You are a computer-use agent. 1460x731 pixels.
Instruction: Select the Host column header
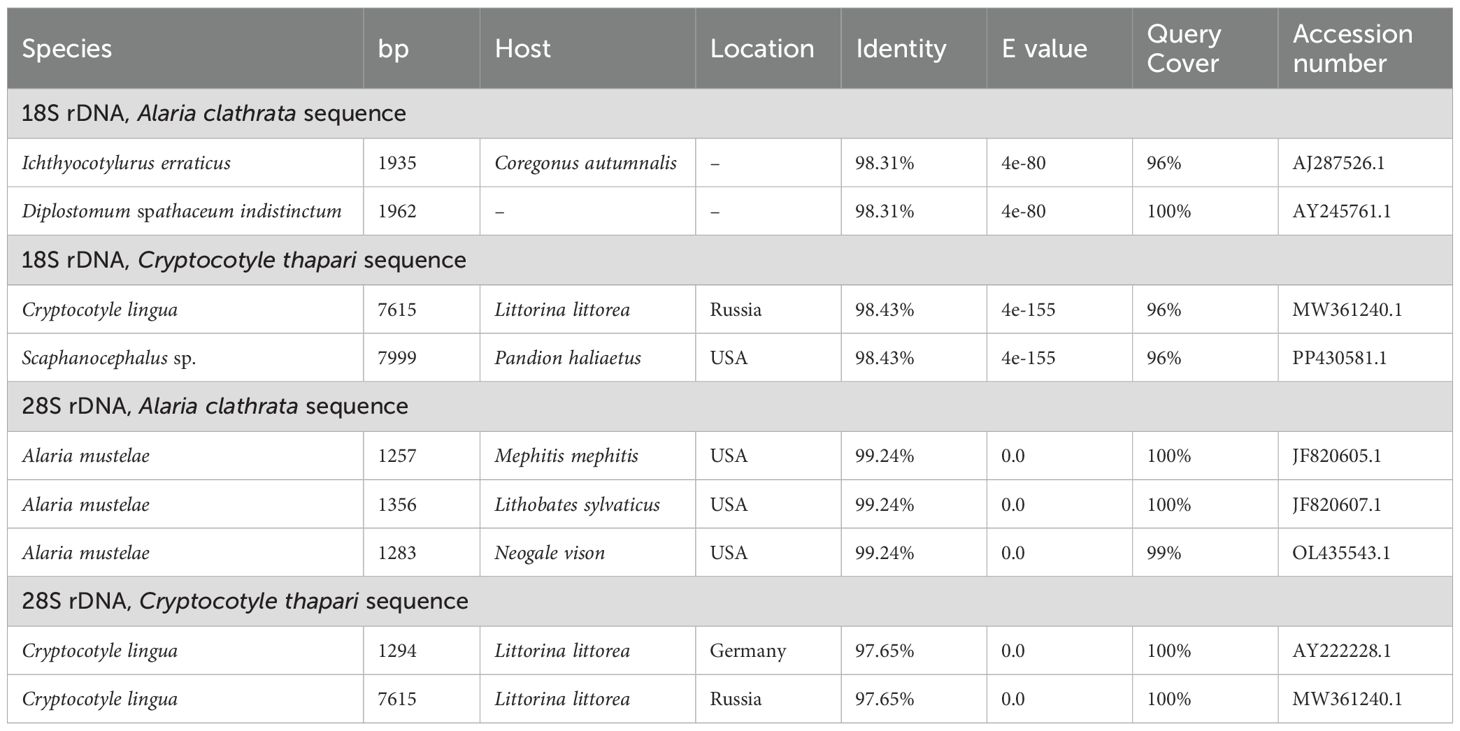[x=522, y=49]
